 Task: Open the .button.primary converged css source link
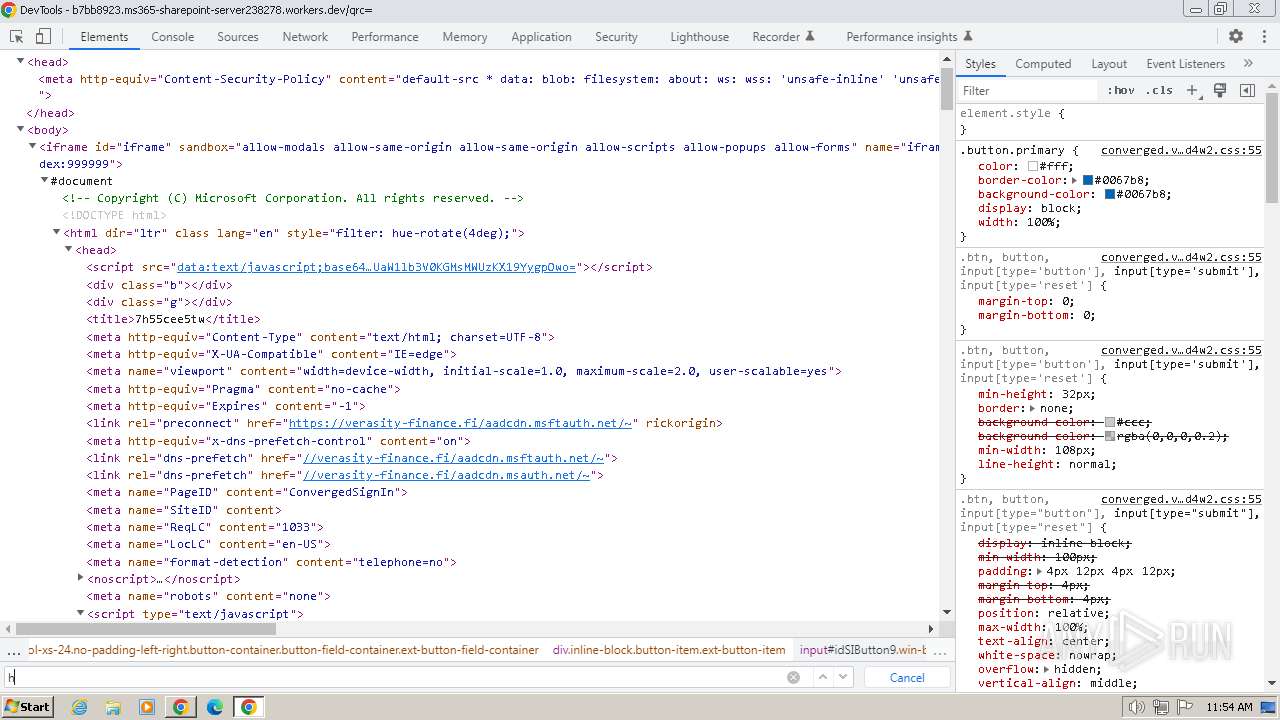pos(1181,150)
